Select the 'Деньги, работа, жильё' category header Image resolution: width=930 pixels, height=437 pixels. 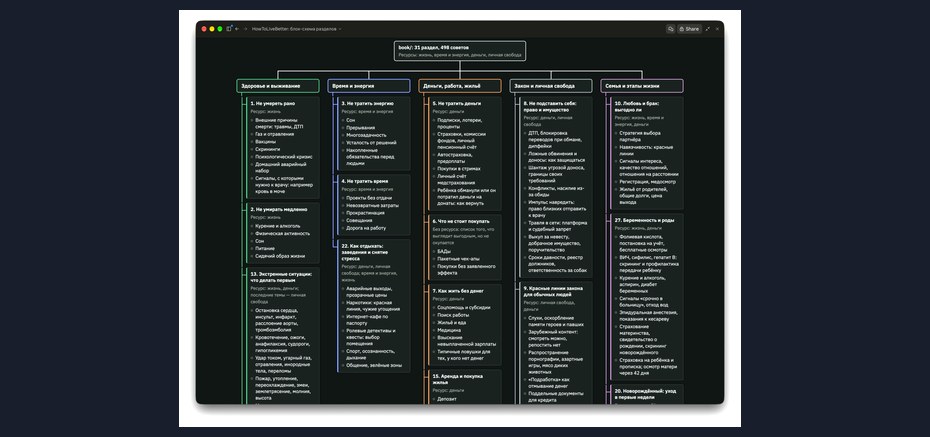coord(460,86)
